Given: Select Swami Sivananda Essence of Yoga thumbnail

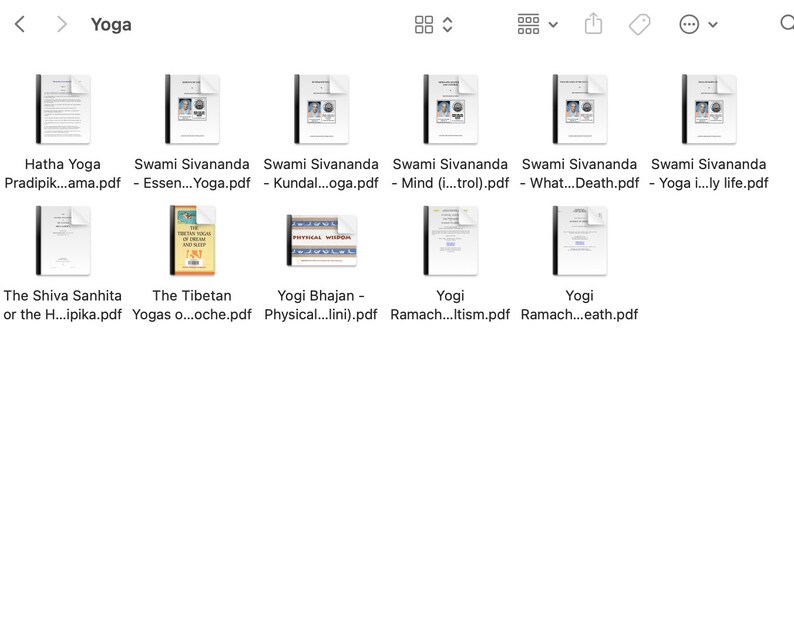Looking at the screenshot, I should coord(192,109).
